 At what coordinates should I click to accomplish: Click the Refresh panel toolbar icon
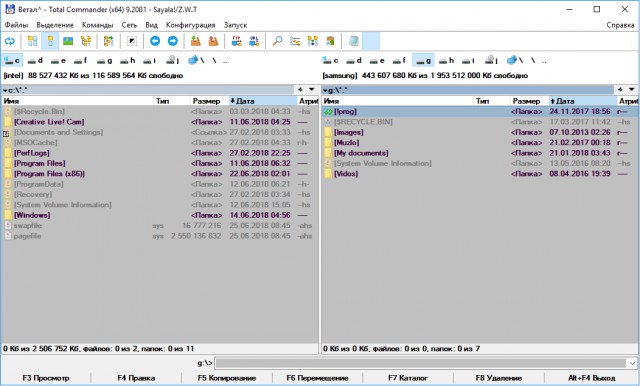9,41
